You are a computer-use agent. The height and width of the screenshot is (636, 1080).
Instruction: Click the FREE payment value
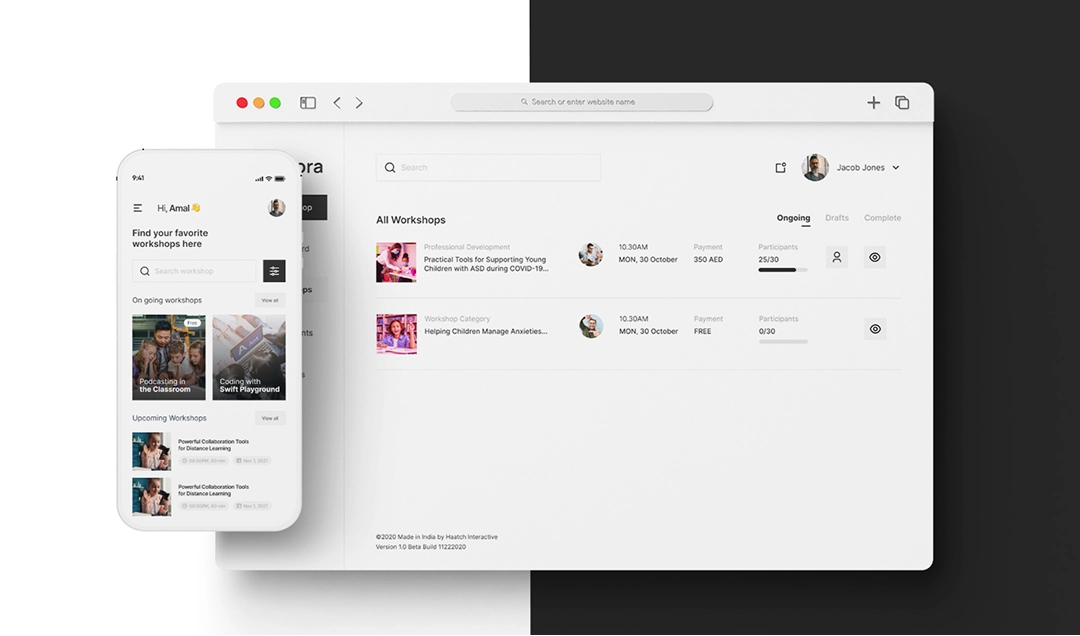coord(703,331)
